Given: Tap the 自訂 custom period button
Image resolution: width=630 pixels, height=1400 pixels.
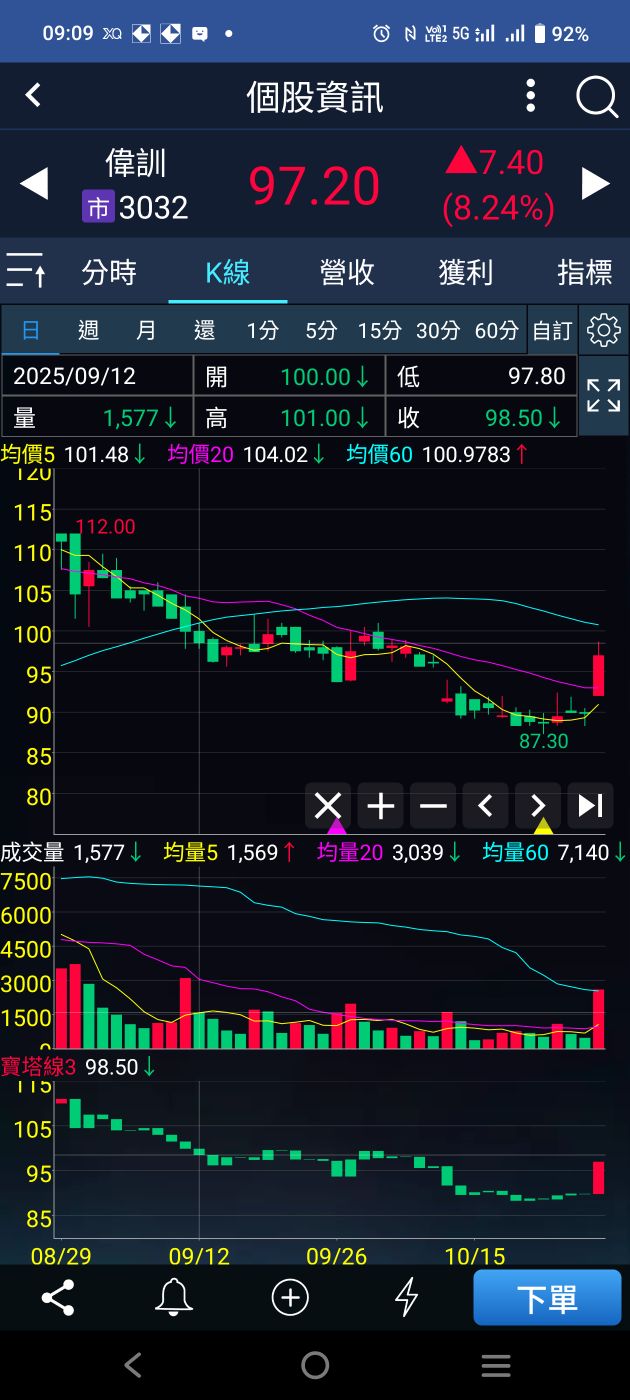Looking at the screenshot, I should click(552, 330).
